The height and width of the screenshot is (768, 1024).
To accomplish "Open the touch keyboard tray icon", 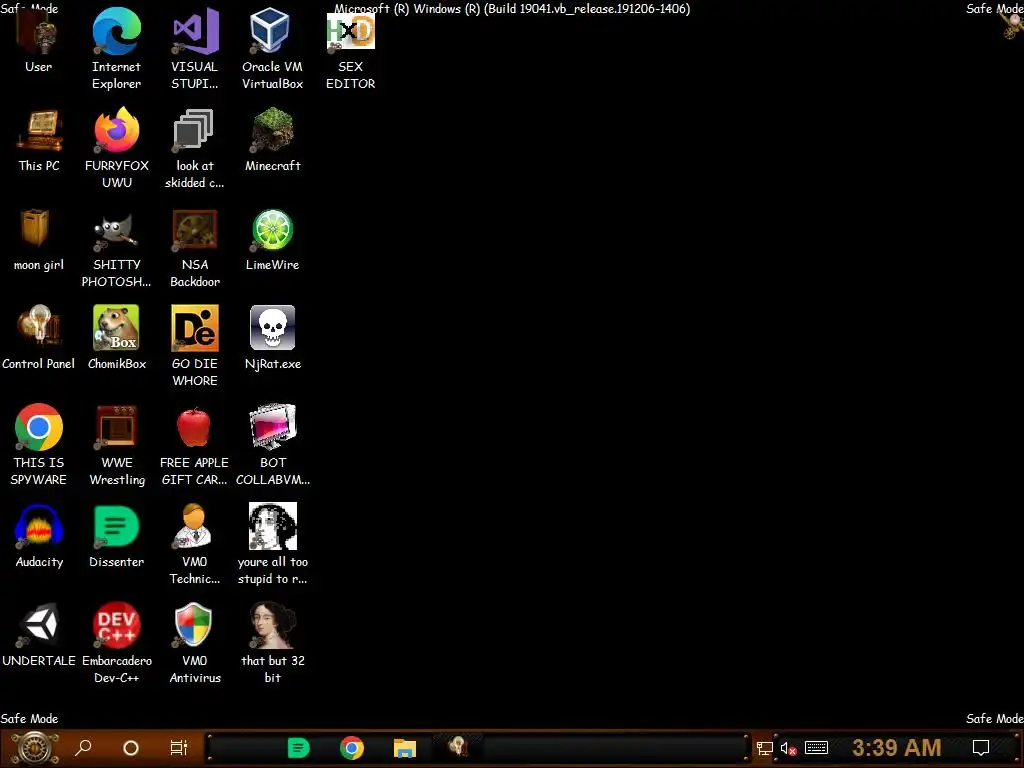I will coord(816,748).
